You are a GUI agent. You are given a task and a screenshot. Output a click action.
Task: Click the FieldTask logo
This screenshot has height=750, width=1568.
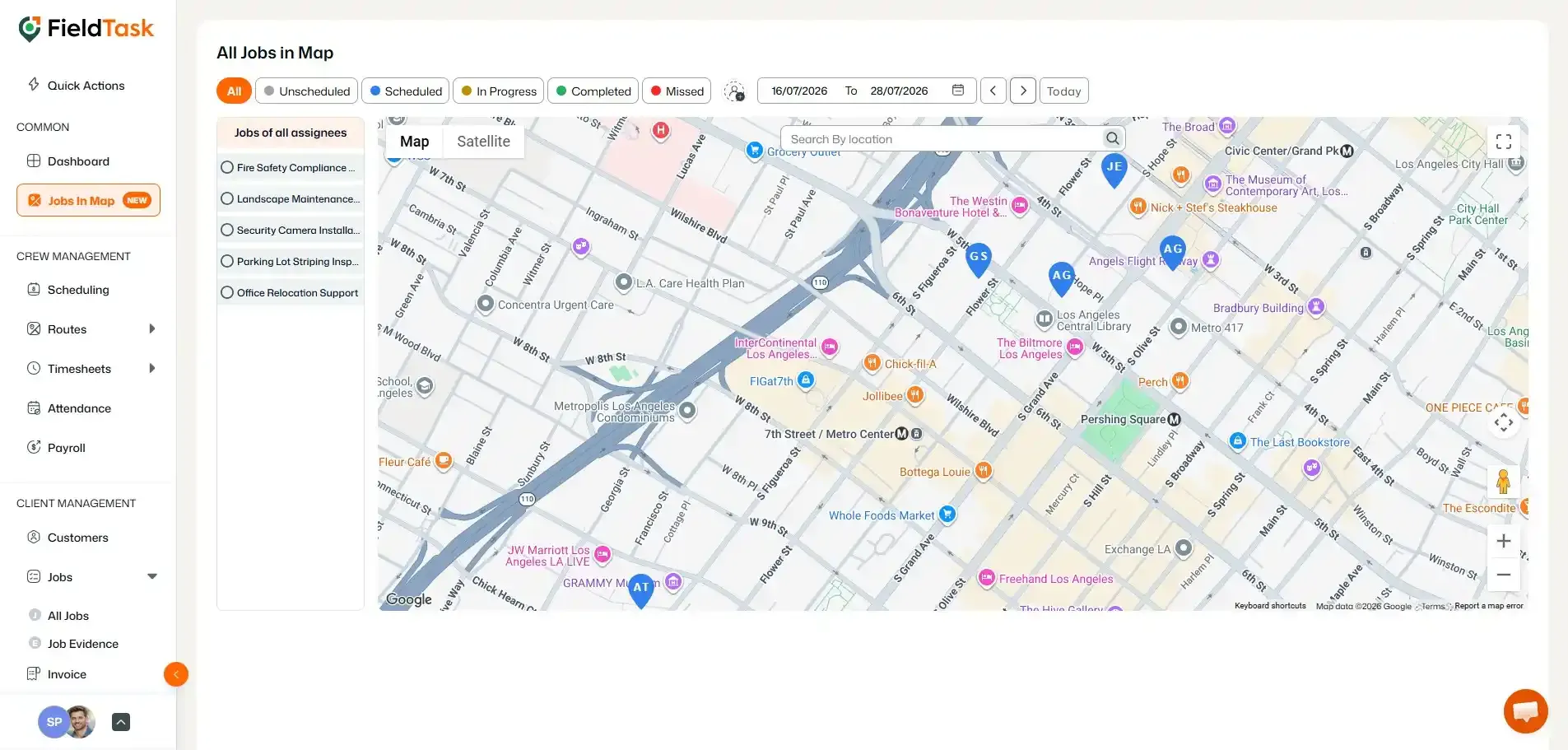86,29
